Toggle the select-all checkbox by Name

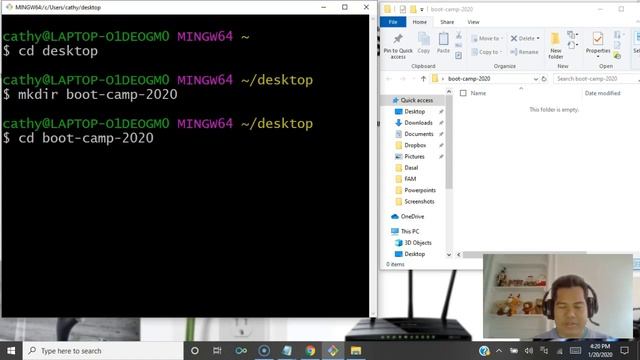tap(463, 93)
